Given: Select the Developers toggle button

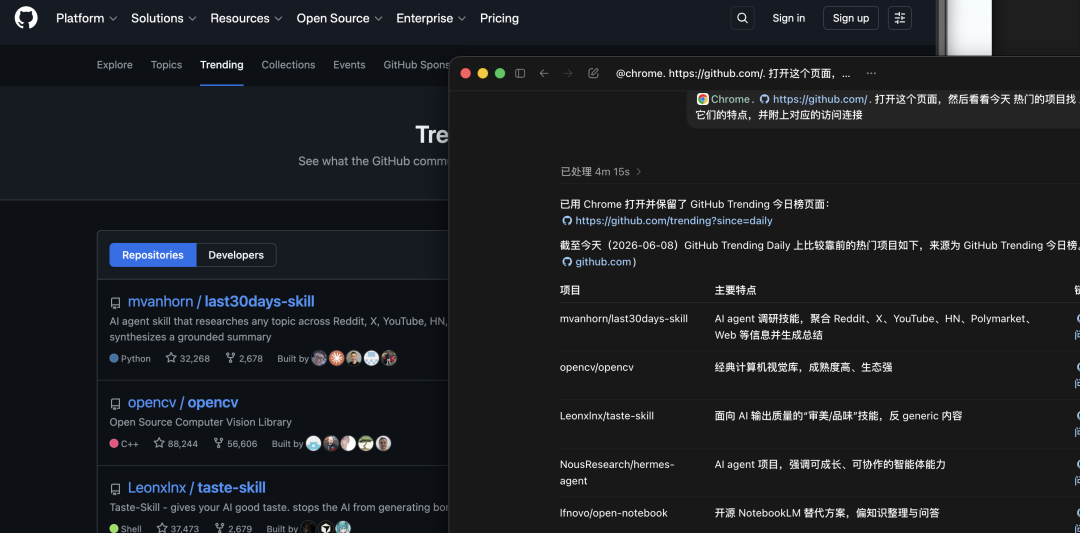Looking at the screenshot, I should [x=236, y=255].
